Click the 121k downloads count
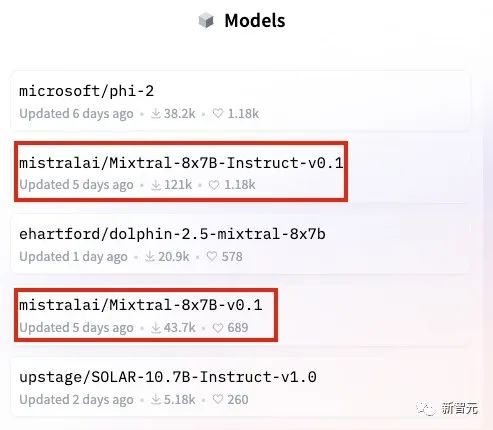Screen dimensions: 493x430 [178, 185]
